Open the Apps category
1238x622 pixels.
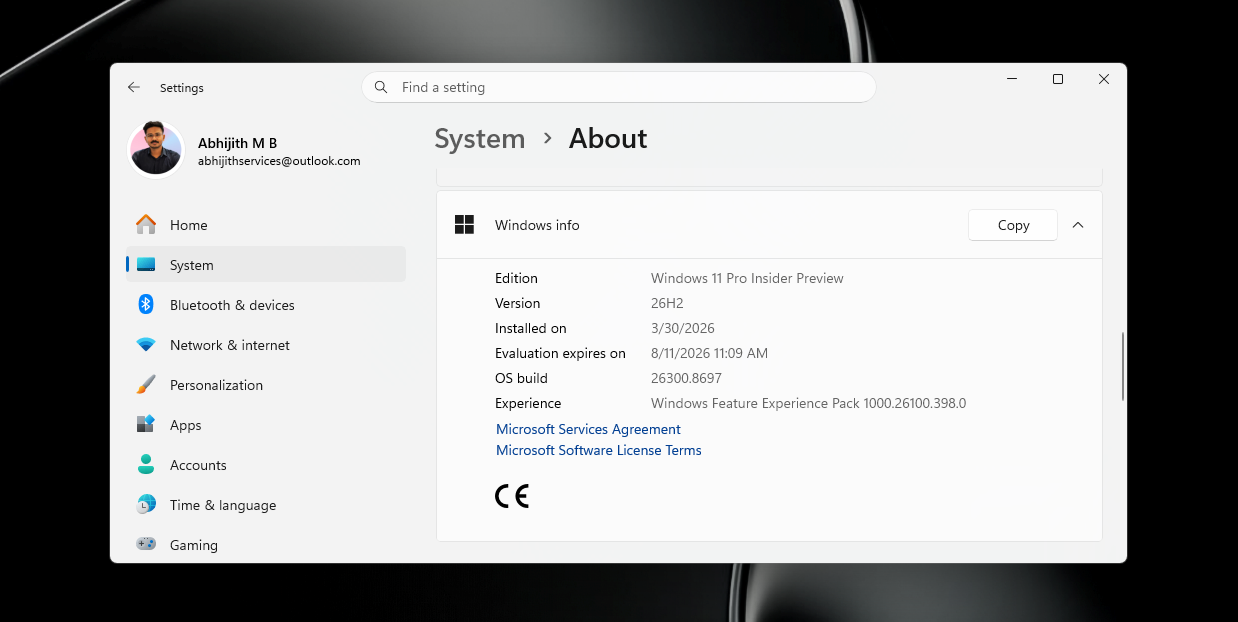266,425
